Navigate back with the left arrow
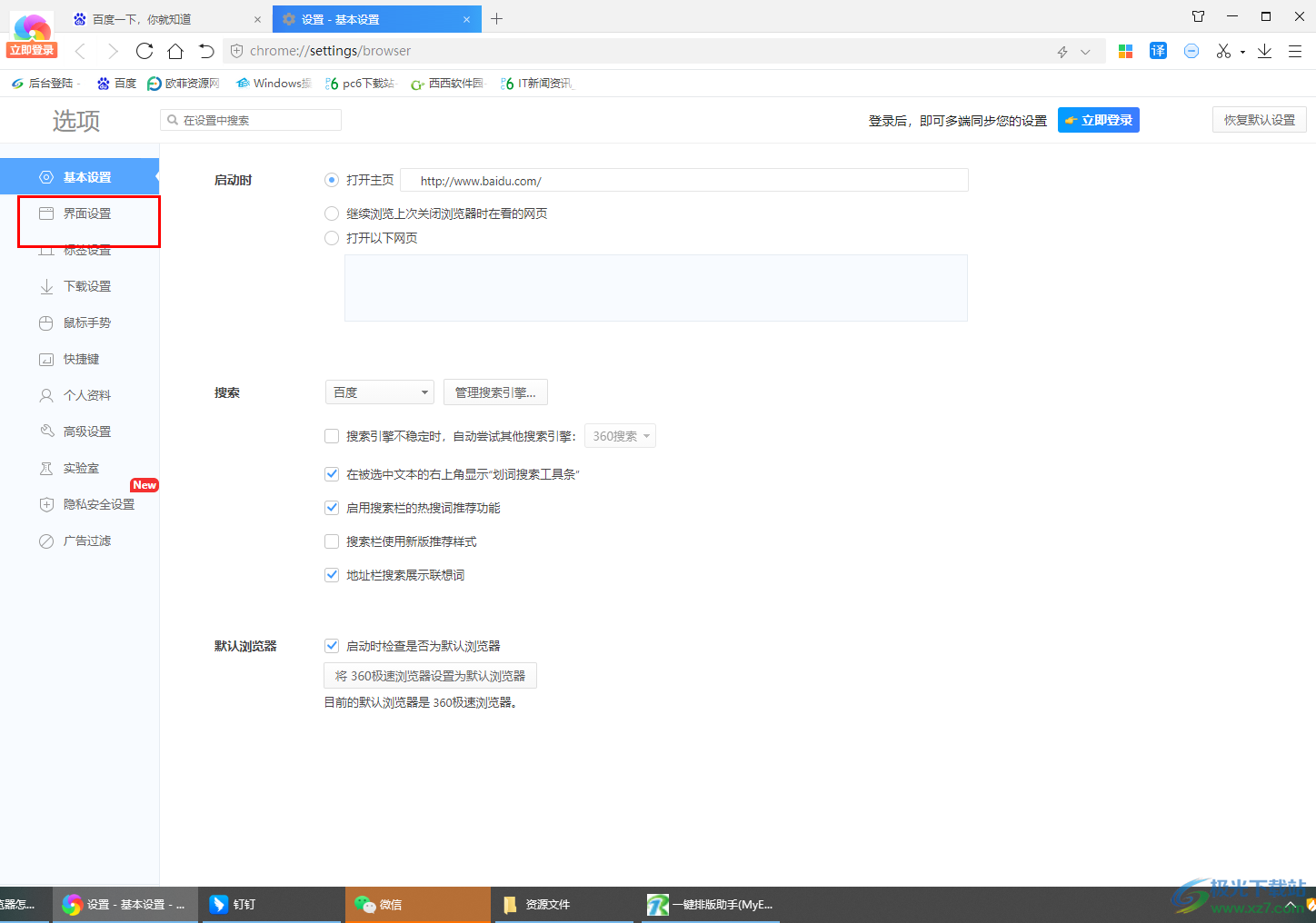1316x923 pixels. click(80, 51)
